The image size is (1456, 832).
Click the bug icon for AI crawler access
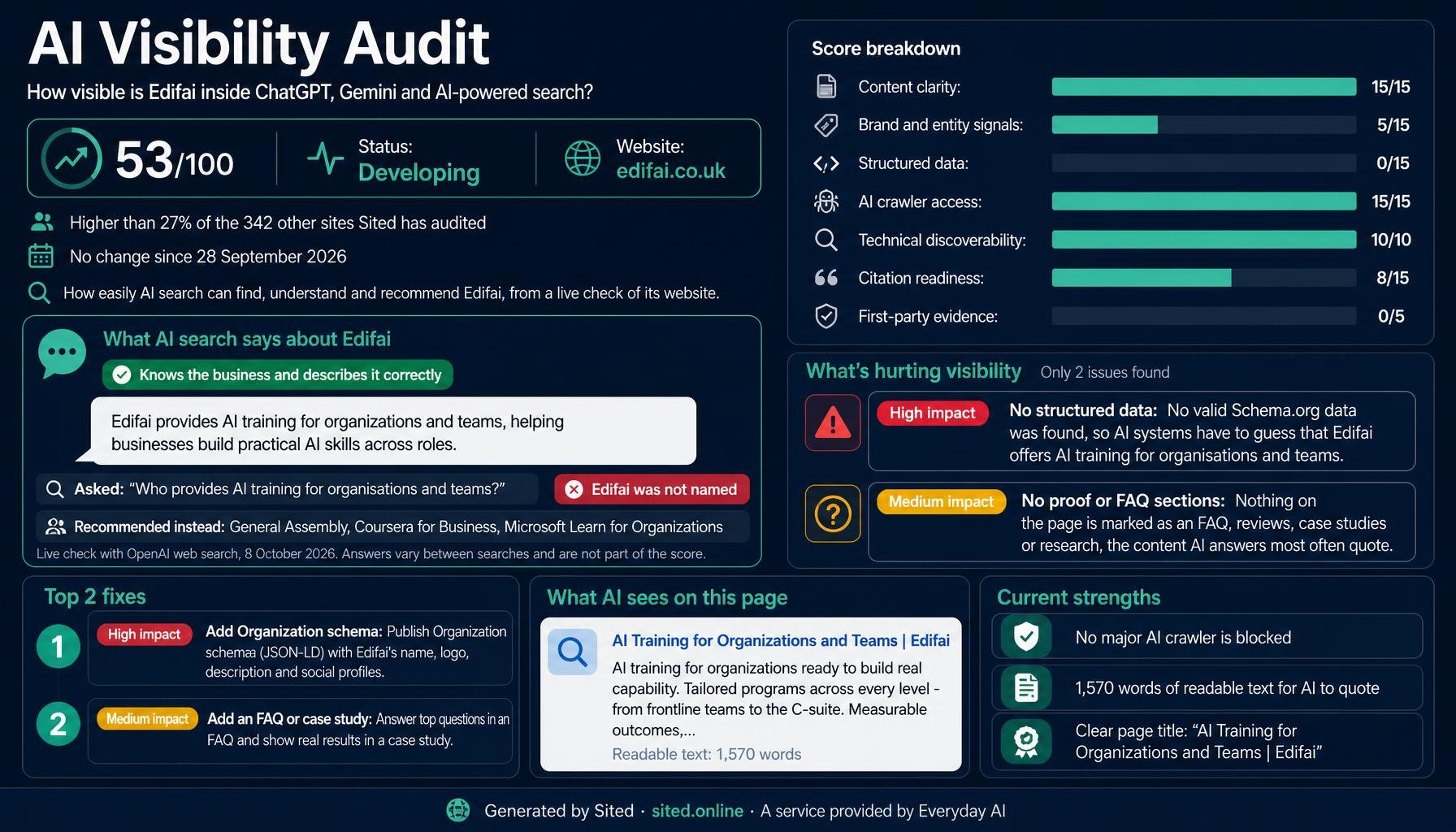[x=826, y=201]
